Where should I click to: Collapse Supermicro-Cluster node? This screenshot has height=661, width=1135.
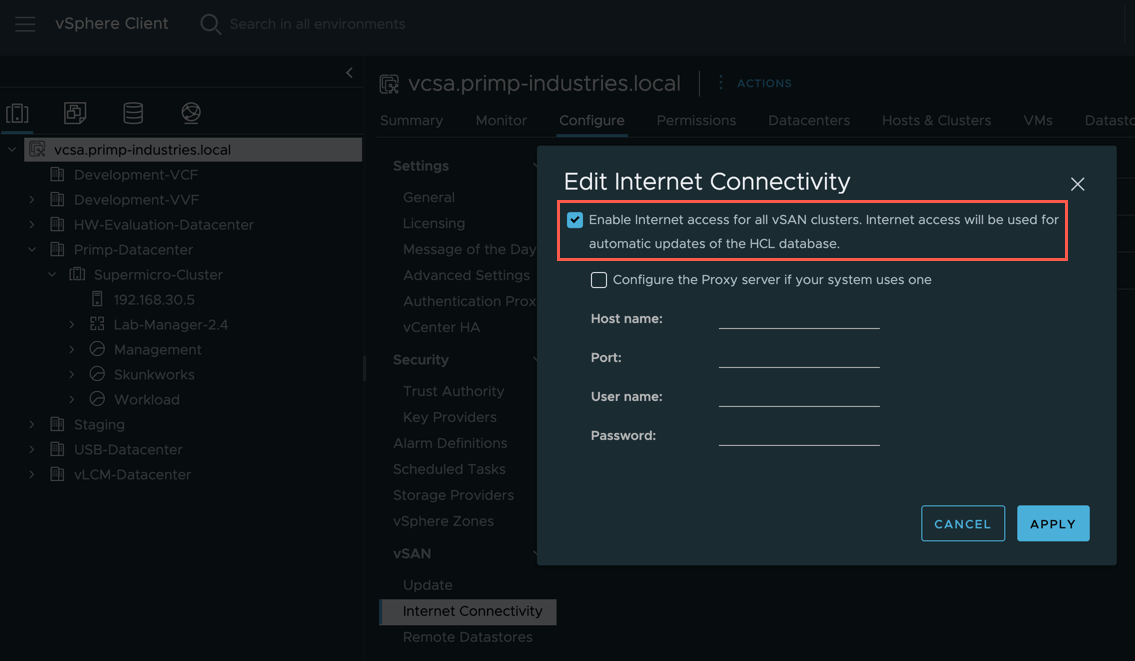52,274
